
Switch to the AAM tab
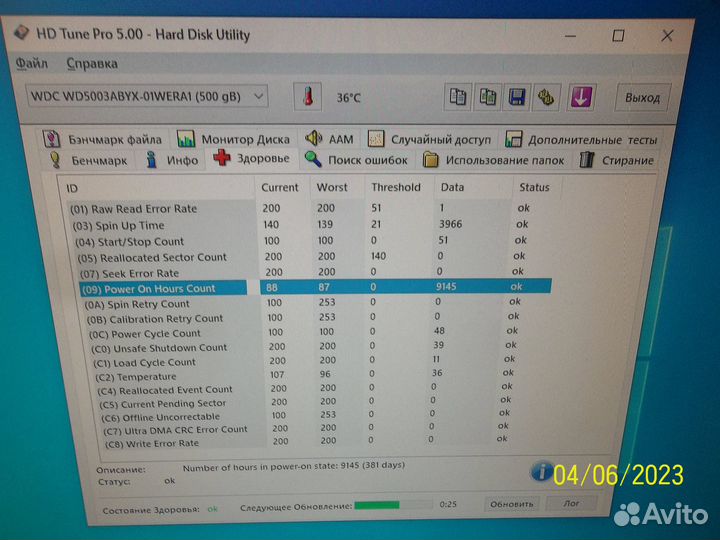pos(330,139)
